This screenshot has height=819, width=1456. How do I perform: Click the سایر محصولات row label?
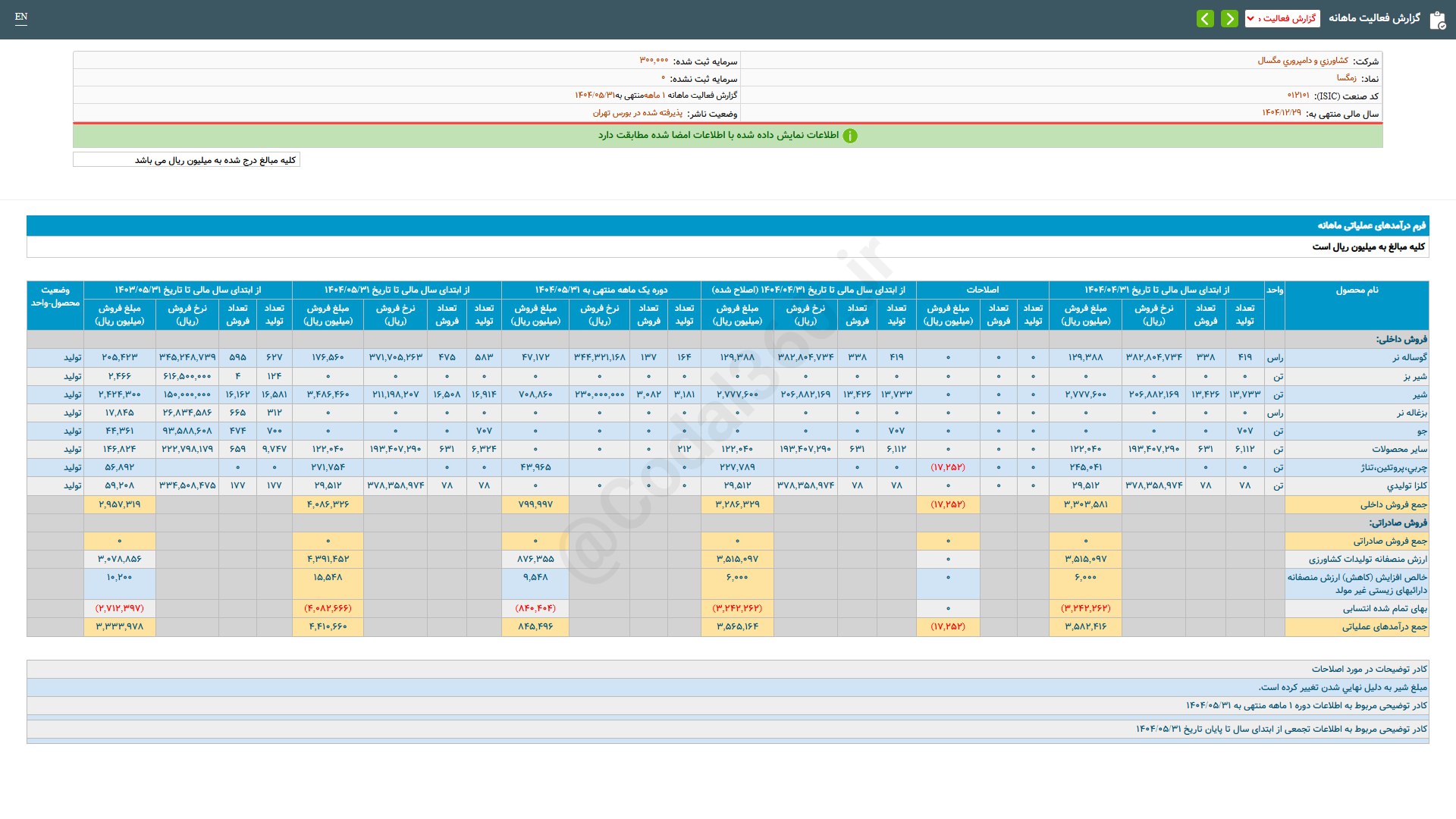1399,449
